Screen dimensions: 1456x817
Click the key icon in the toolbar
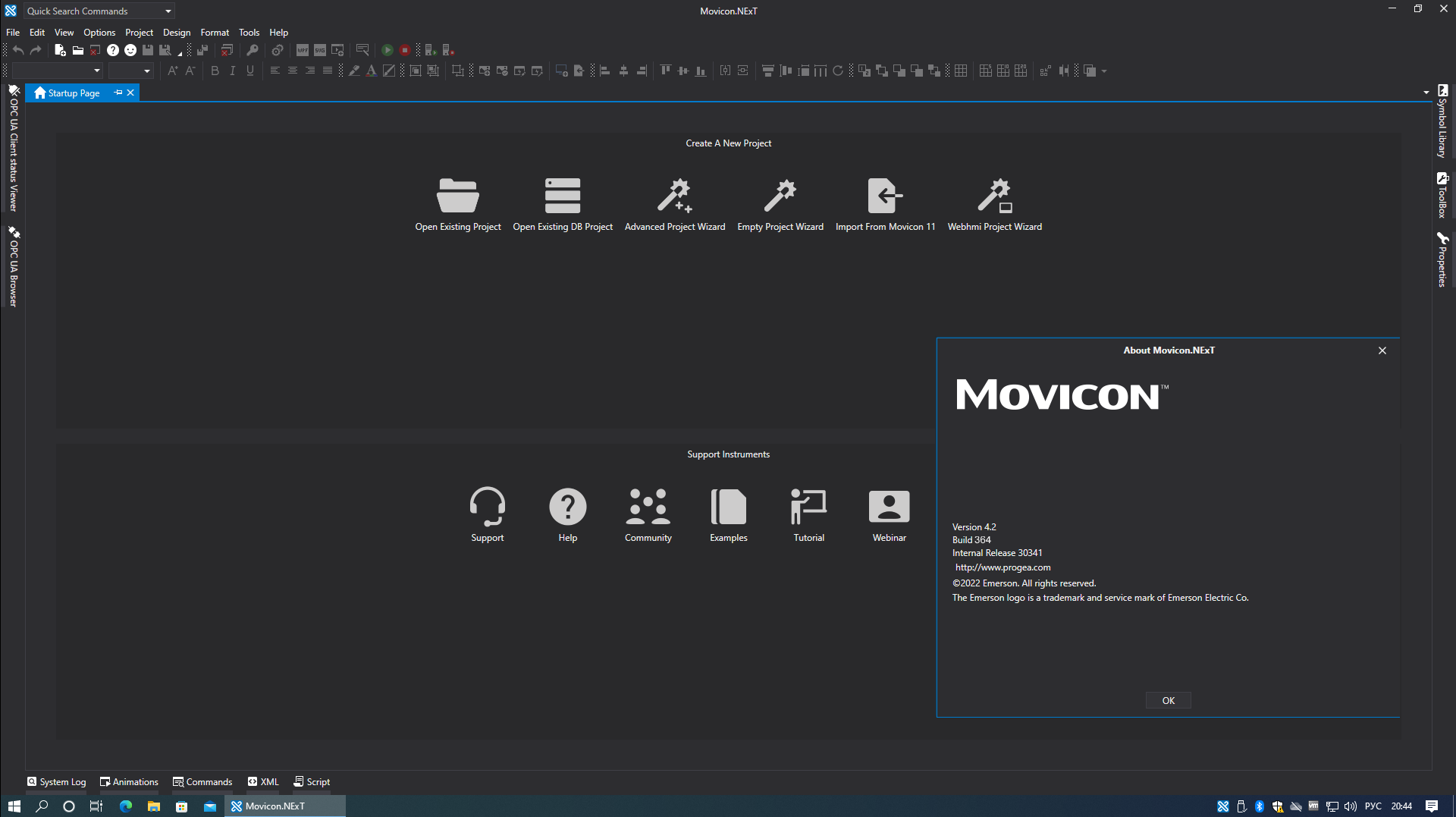pyautogui.click(x=253, y=50)
